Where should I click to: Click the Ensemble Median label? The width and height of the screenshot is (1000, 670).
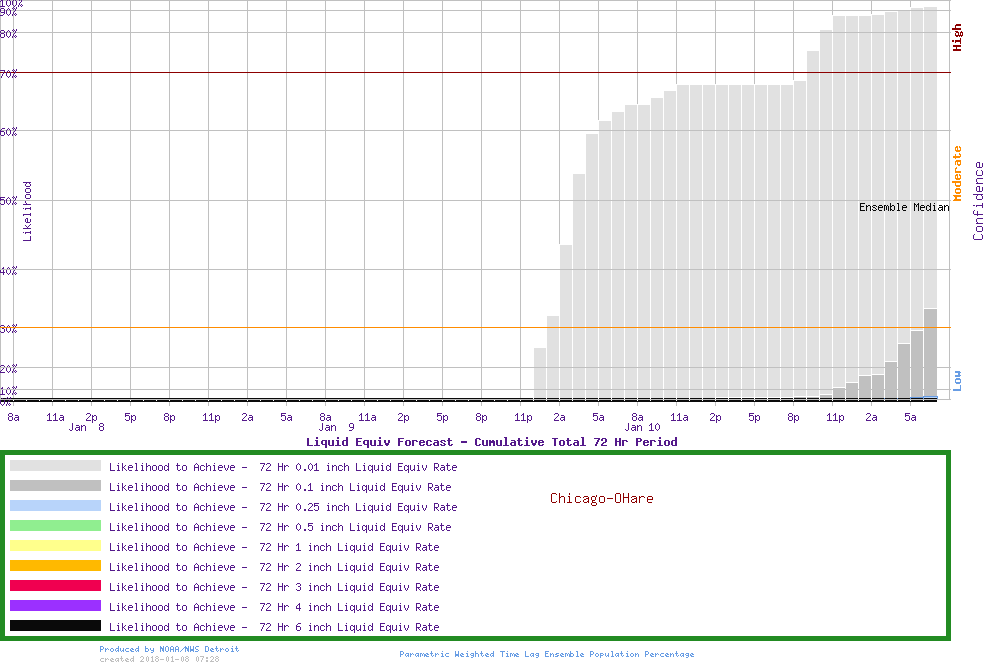pos(904,207)
